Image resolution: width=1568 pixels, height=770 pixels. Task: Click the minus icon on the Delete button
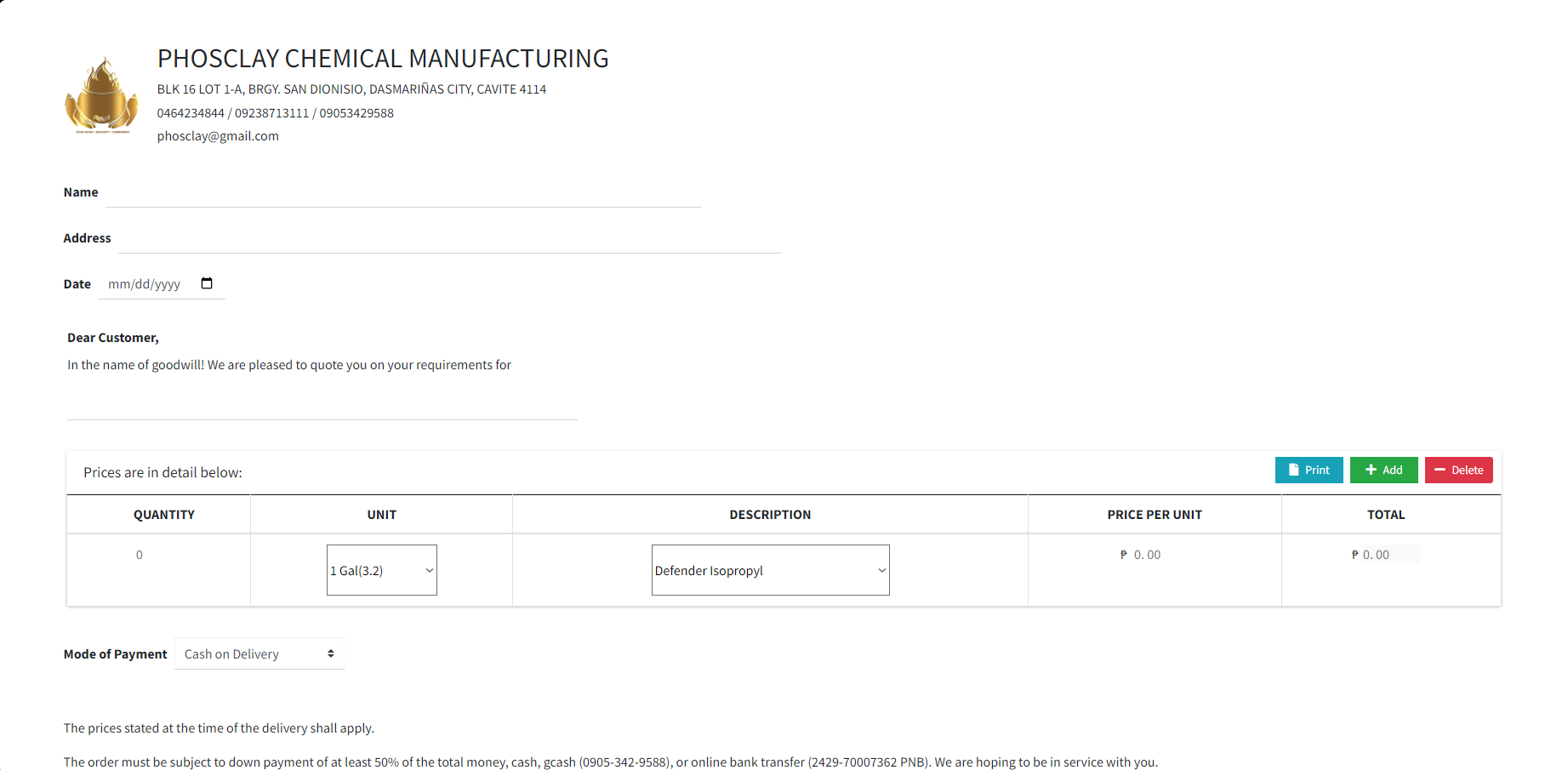coord(1440,470)
